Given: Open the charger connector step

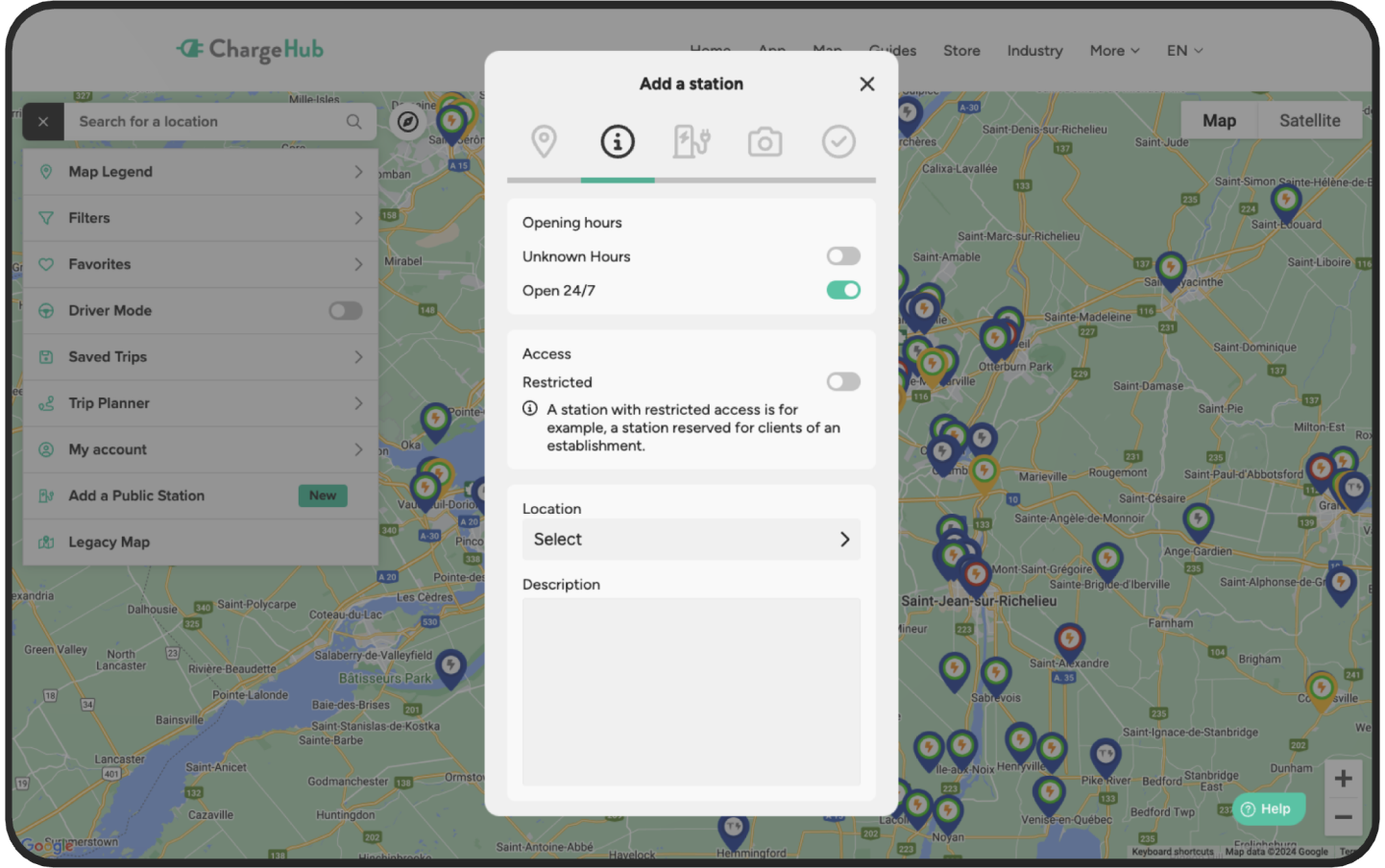Looking at the screenshot, I should point(691,141).
